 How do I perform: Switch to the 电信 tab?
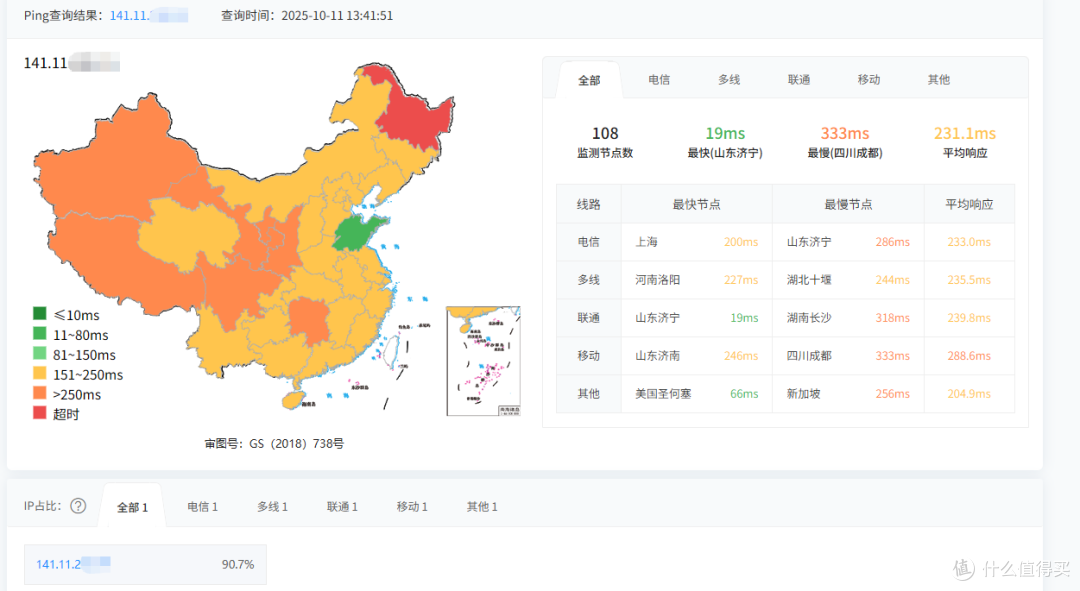[x=659, y=80]
